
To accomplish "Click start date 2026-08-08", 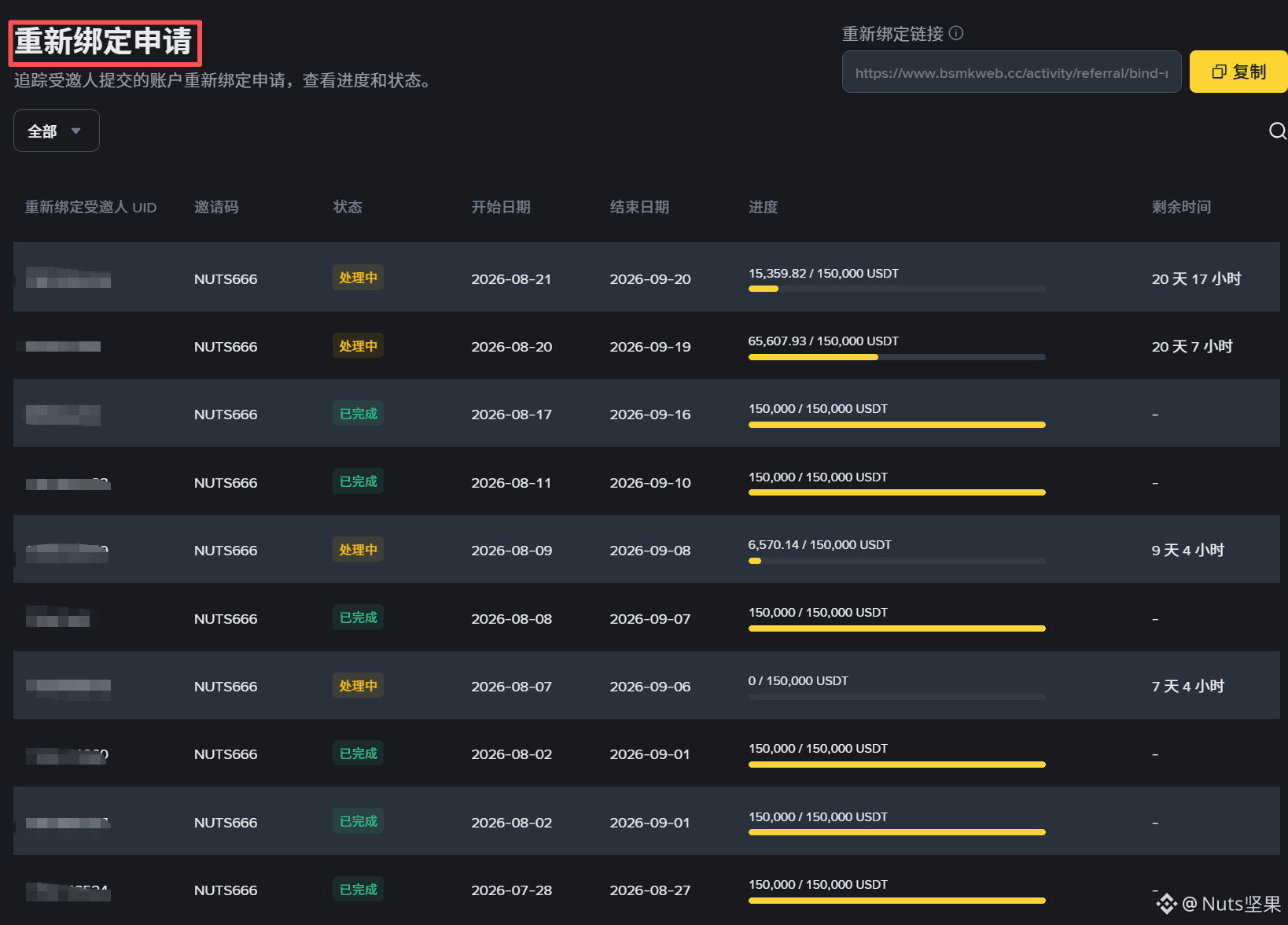I will pyautogui.click(x=512, y=619).
